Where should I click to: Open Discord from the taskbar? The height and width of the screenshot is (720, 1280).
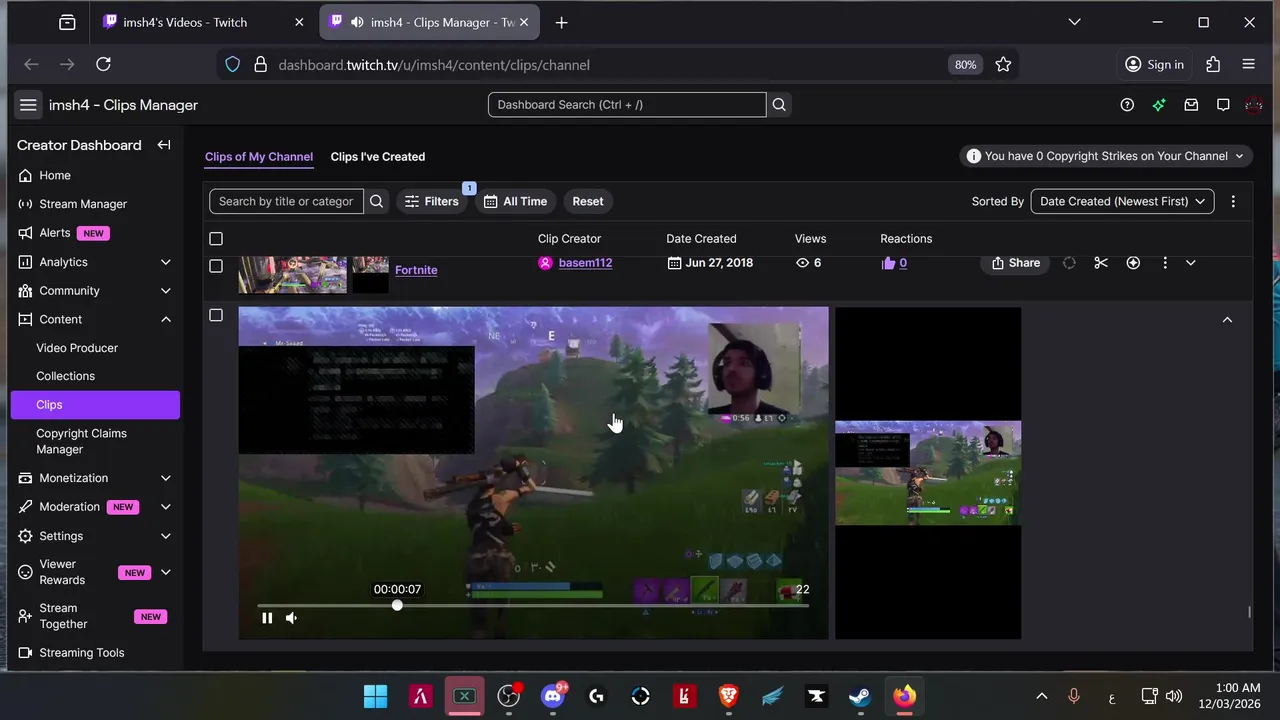pyautogui.click(x=553, y=696)
